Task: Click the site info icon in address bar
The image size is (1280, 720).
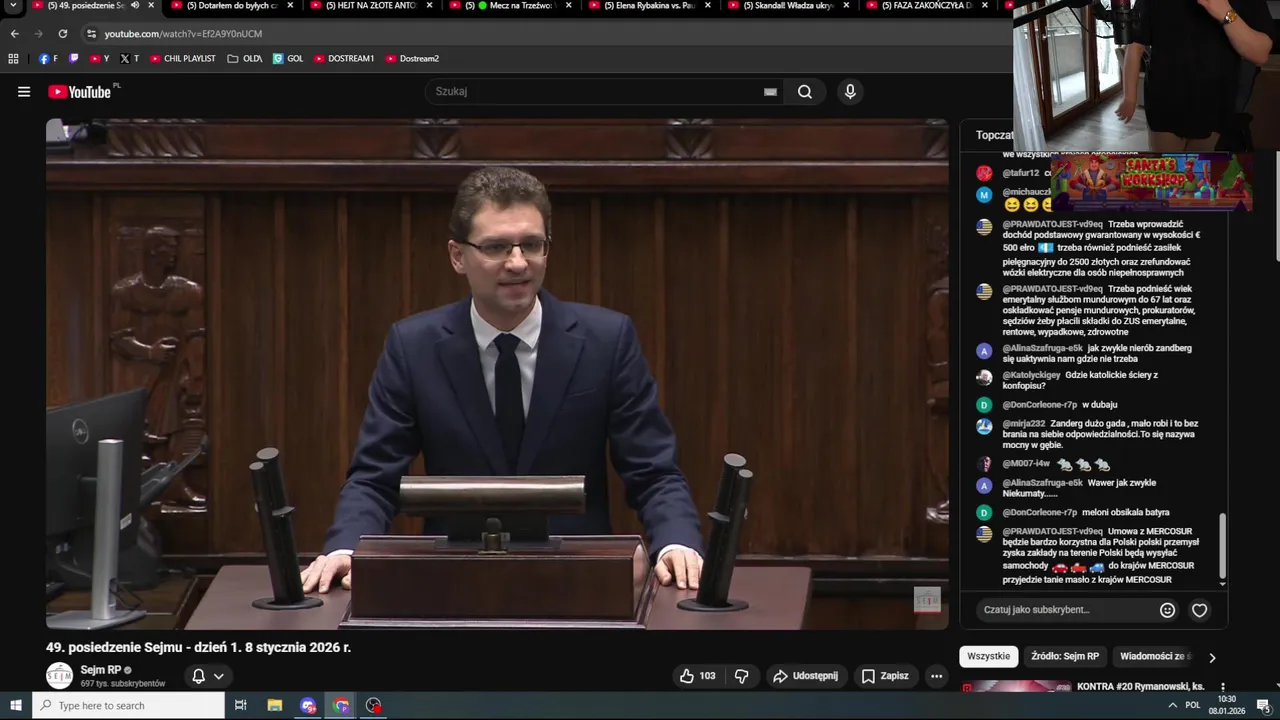Action: pyautogui.click(x=92, y=34)
